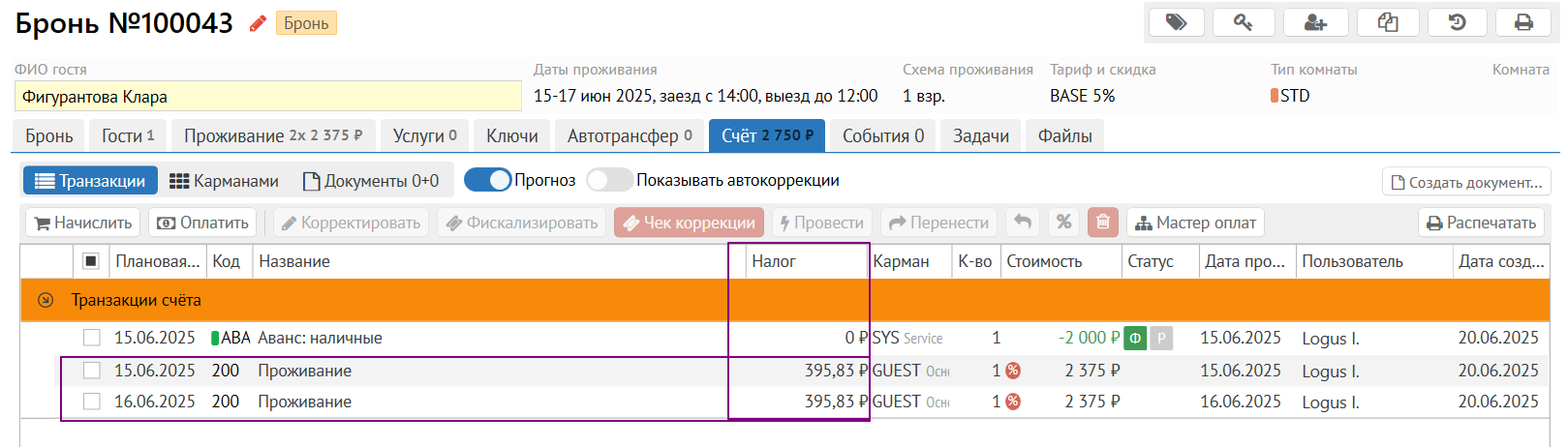Click the printer icon button
1568x447 pixels.
click(x=1523, y=22)
